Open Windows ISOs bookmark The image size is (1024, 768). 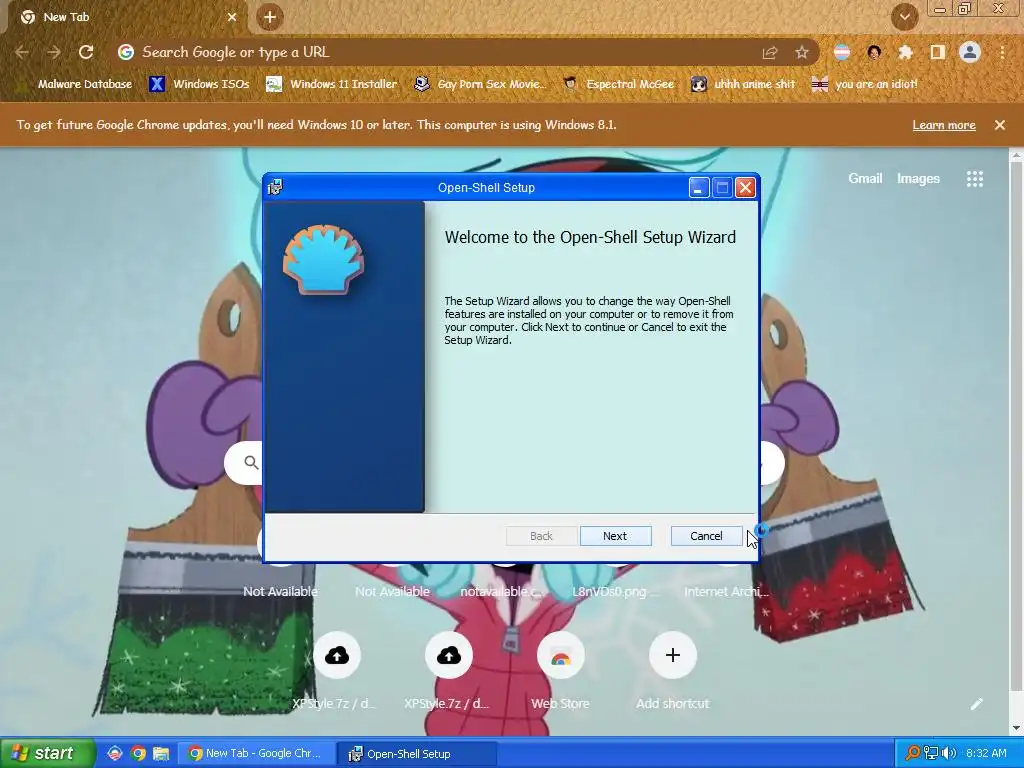point(199,84)
